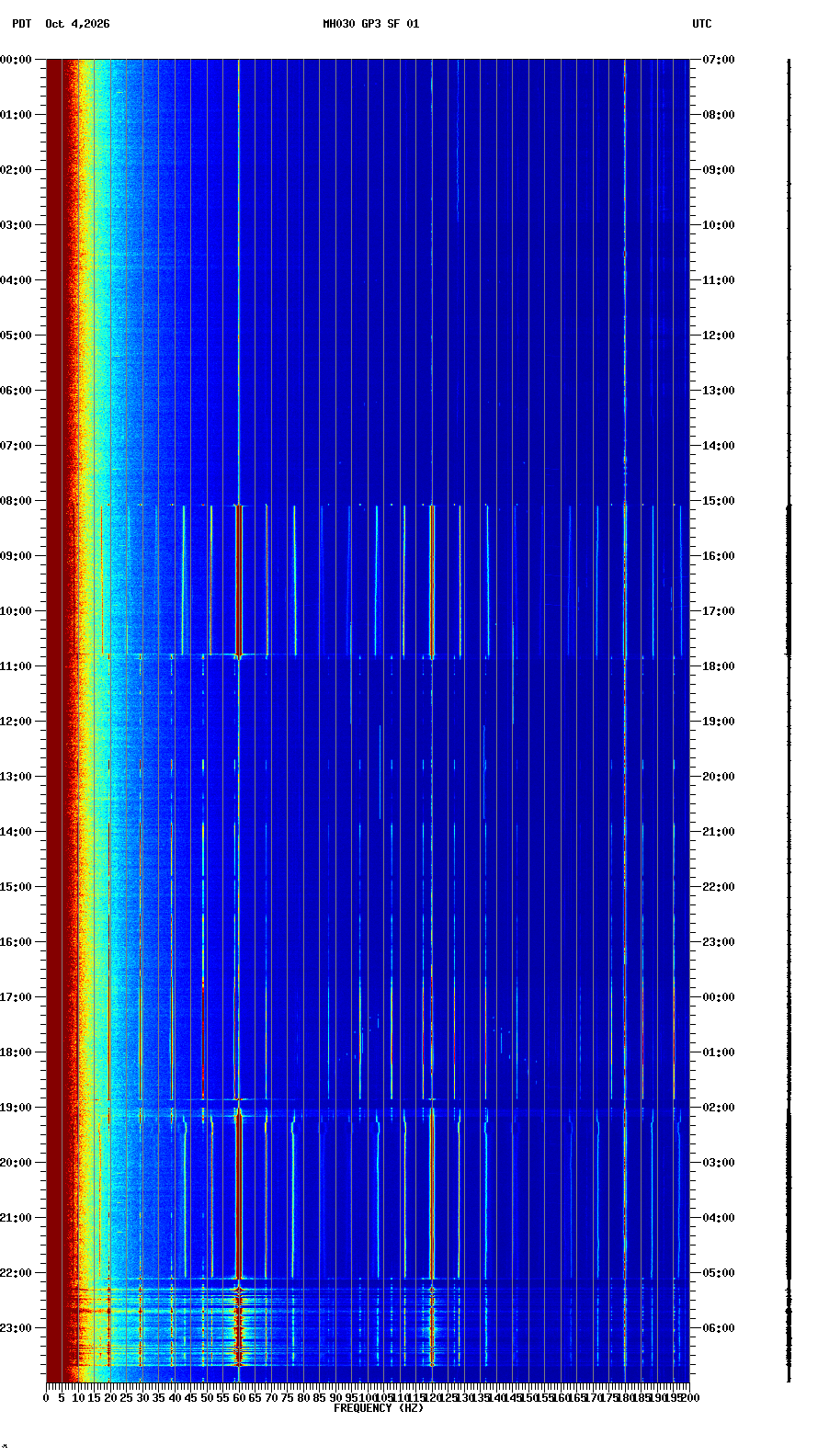Click the 20 Hz frequency tick label
The image size is (829, 1456).
point(110,1398)
